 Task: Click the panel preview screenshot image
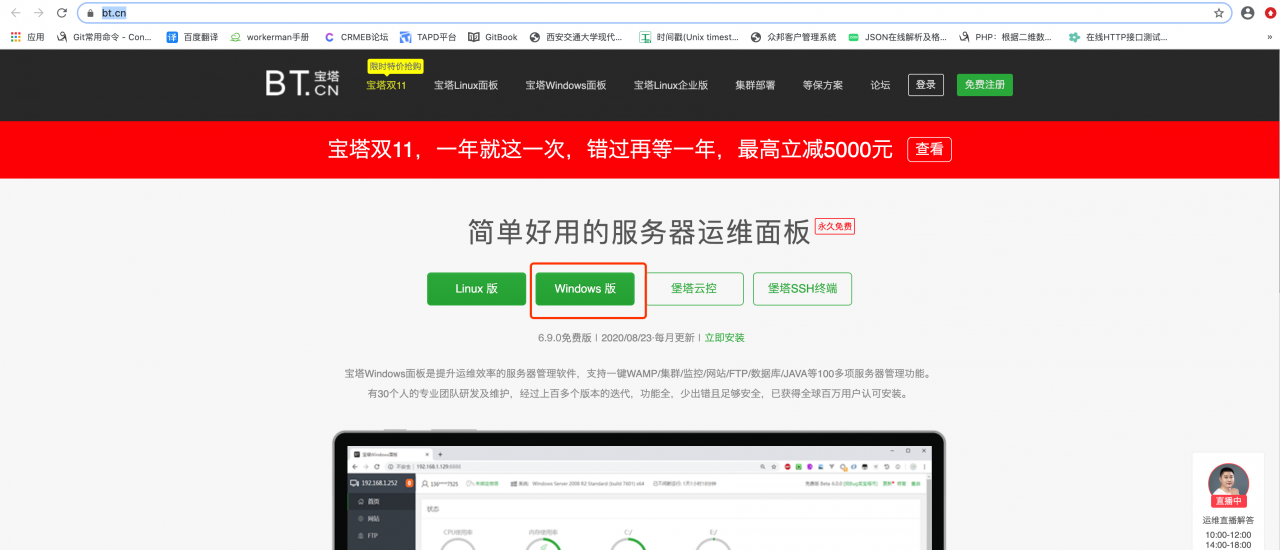639,492
